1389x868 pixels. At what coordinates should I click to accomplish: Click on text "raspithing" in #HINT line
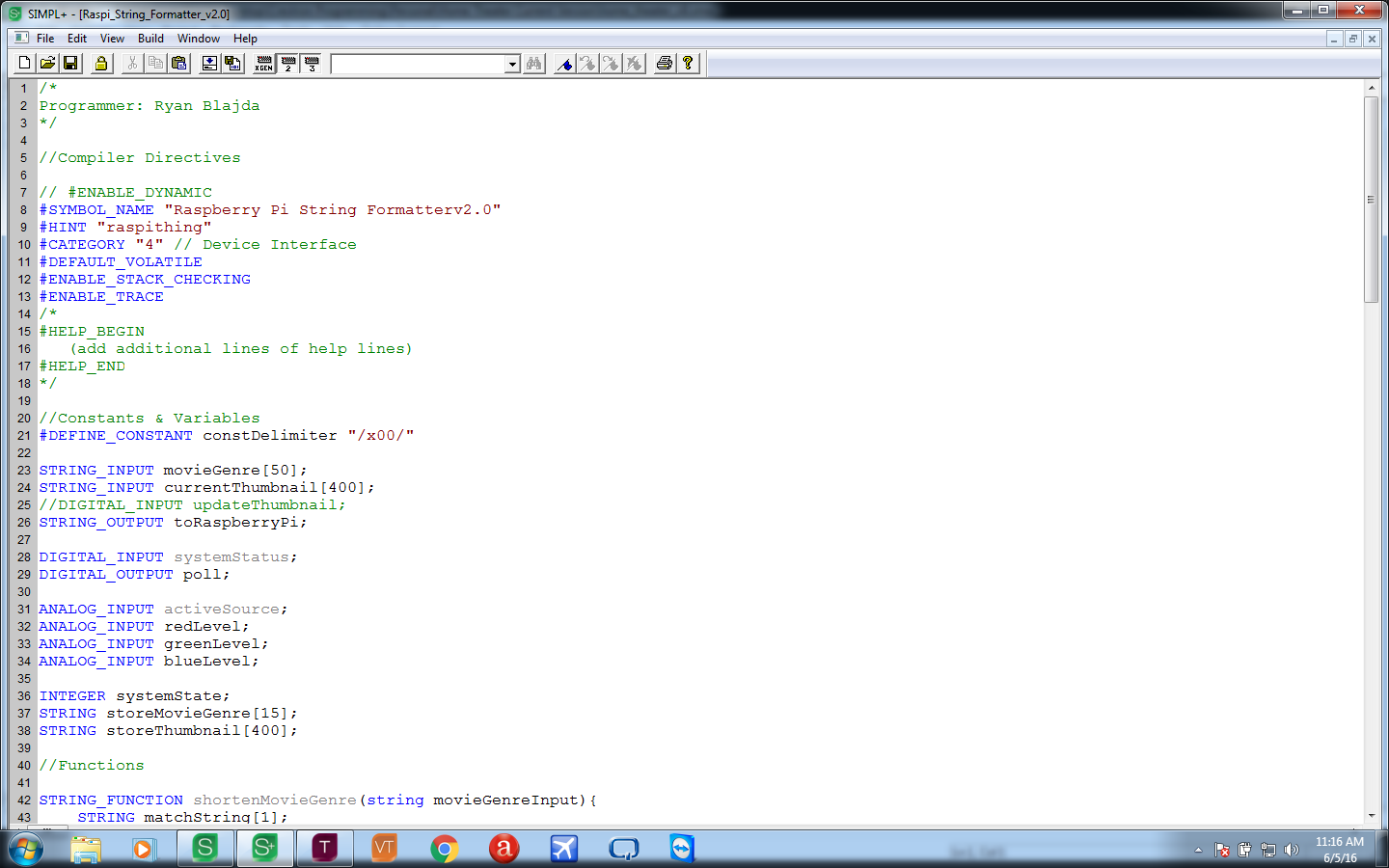pyautogui.click(x=154, y=227)
